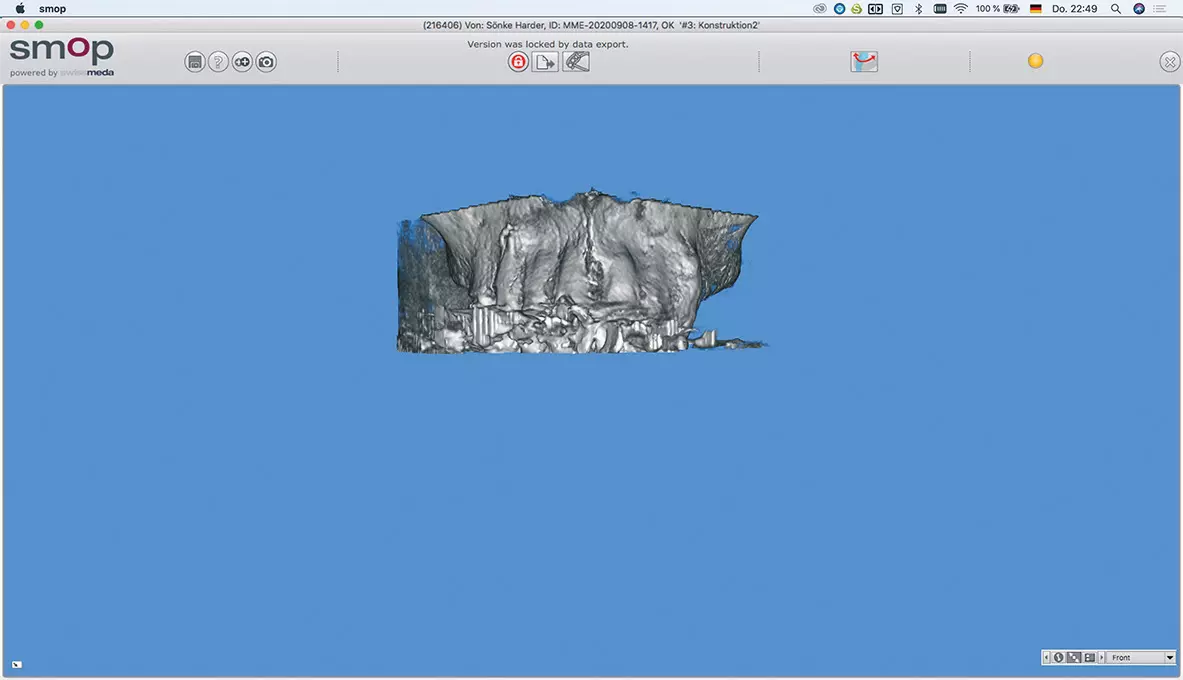Toggle the highlighted middle view mode icon
Image resolution: width=1183 pixels, height=680 pixels.
click(1074, 657)
